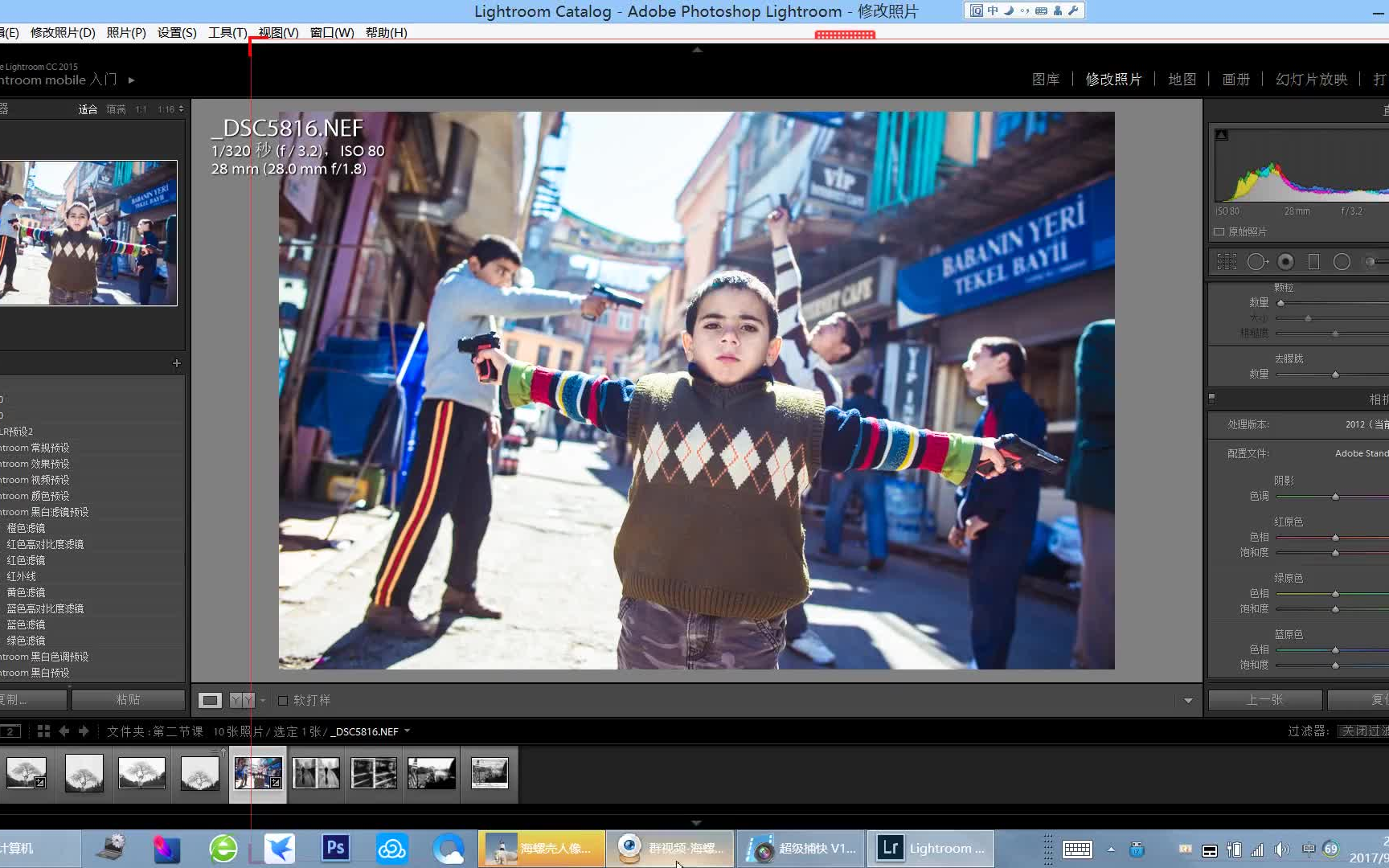The width and height of the screenshot is (1389, 868).
Task: Click the battery power tray icon
Action: pos(1234,850)
